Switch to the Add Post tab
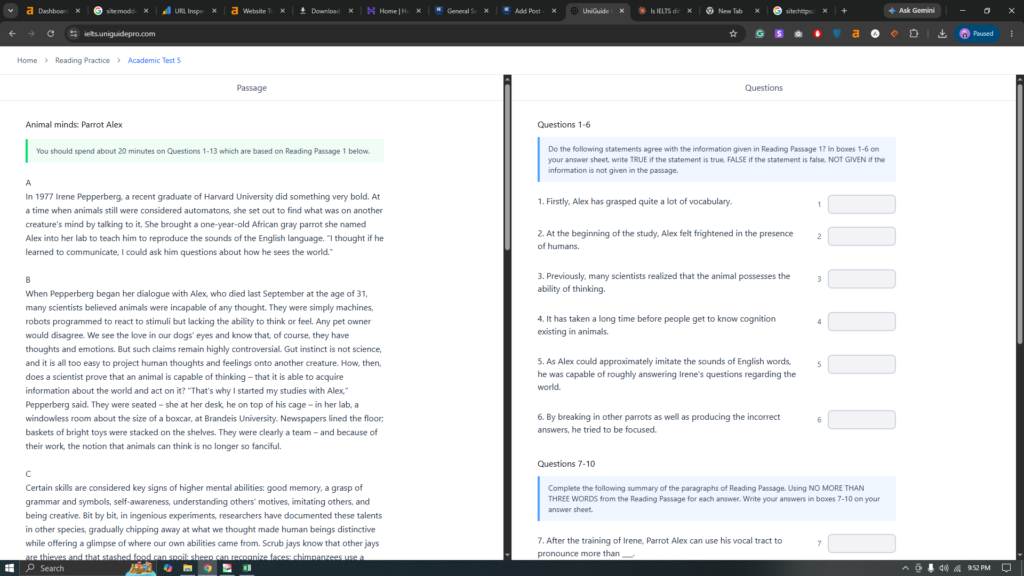Image resolution: width=1024 pixels, height=576 pixels. [530, 10]
